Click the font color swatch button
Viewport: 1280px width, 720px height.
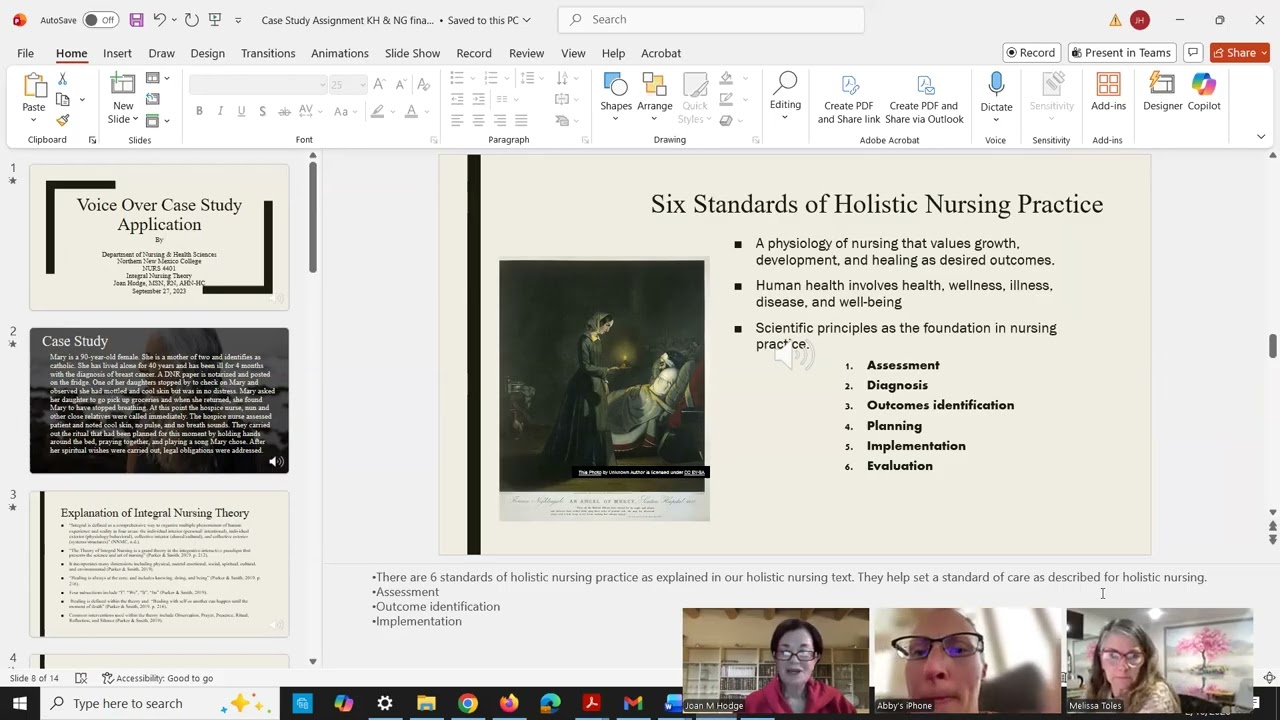(410, 111)
